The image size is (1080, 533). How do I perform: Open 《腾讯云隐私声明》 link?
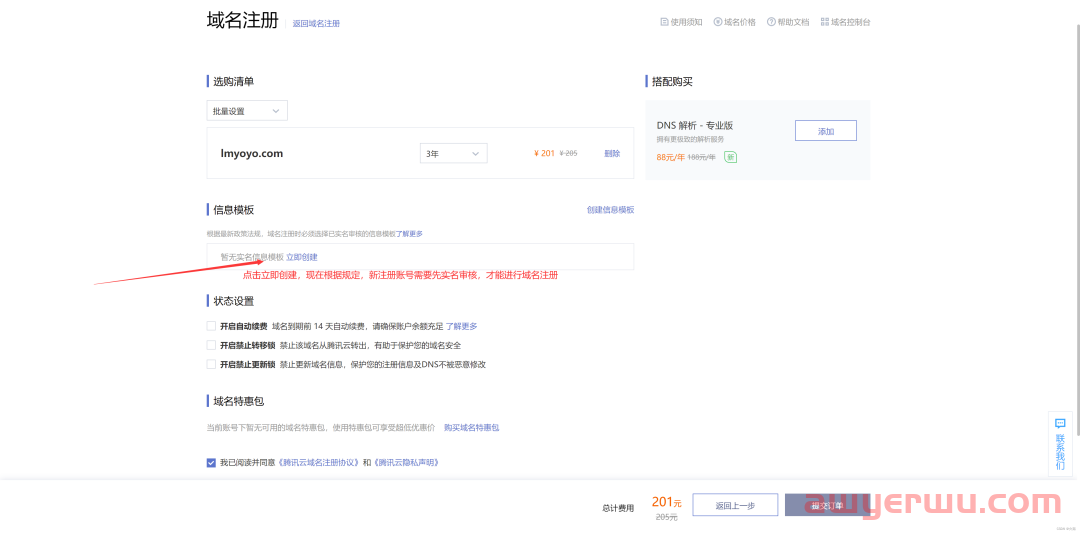(x=406, y=463)
